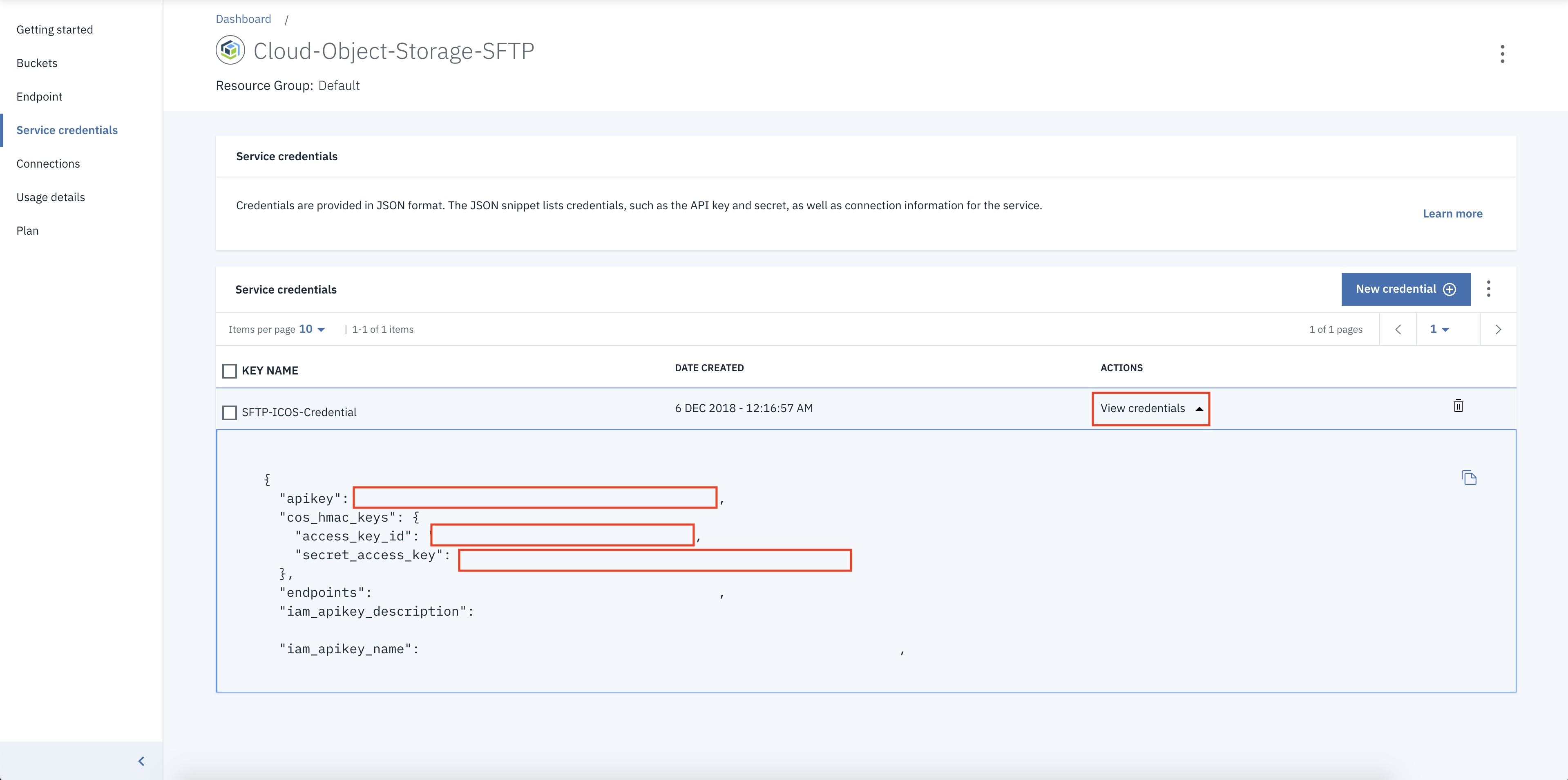Open Usage details in the sidebar
Viewport: 1568px width, 780px height.
pyautogui.click(x=51, y=197)
